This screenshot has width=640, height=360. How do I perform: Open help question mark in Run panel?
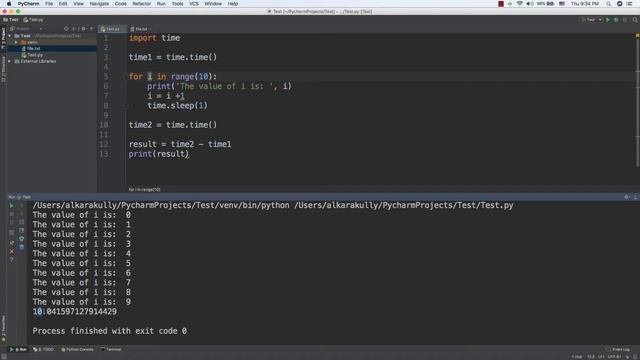[x=11, y=260]
